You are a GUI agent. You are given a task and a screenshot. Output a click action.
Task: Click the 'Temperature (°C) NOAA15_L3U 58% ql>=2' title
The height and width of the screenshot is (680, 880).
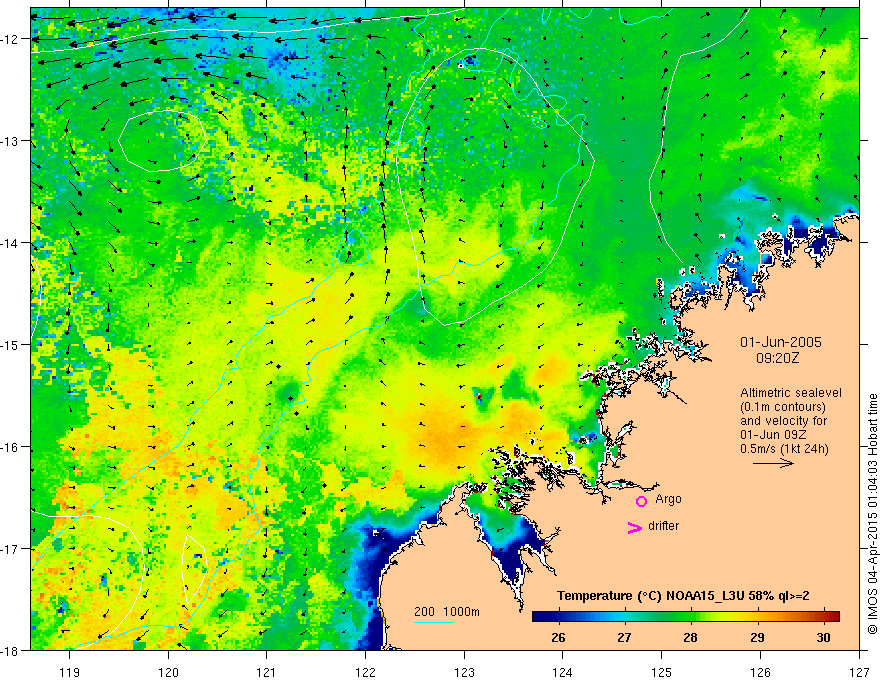683,596
